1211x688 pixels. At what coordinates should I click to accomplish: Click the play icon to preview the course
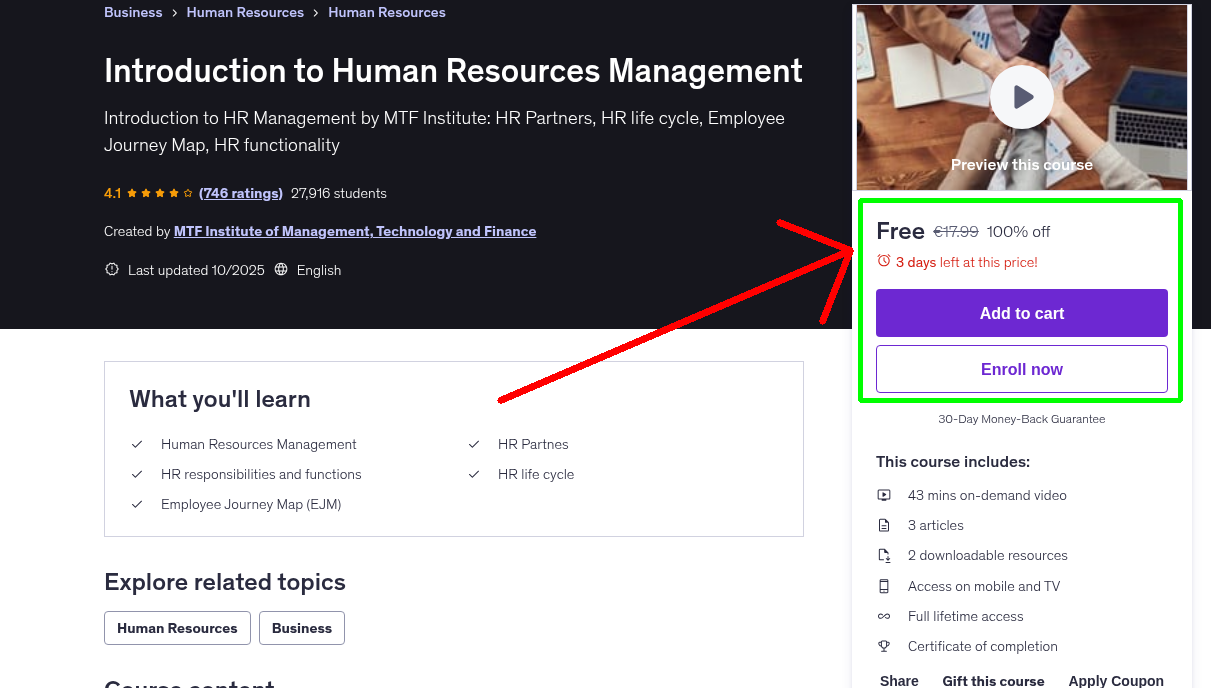tap(1021, 96)
